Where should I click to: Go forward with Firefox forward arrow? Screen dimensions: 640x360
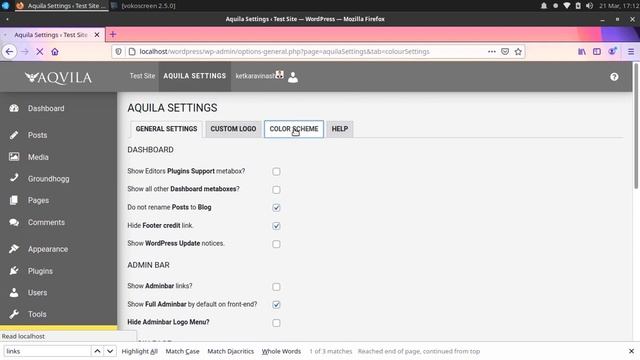[24, 52]
